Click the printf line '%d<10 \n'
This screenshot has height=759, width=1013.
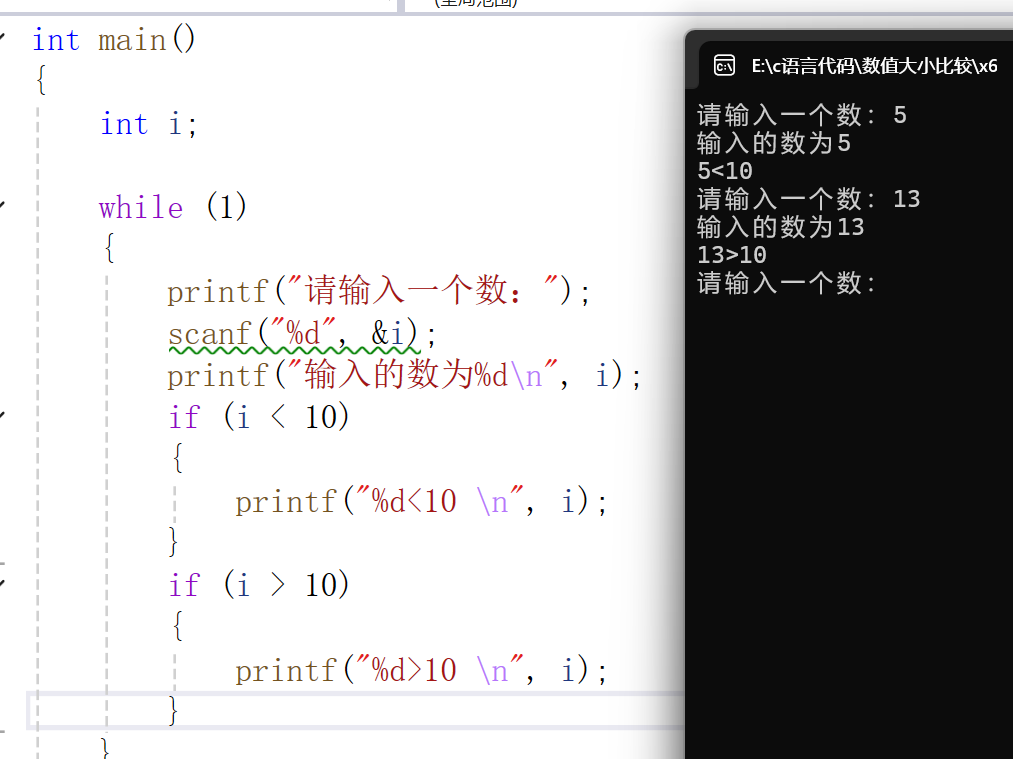click(x=421, y=501)
